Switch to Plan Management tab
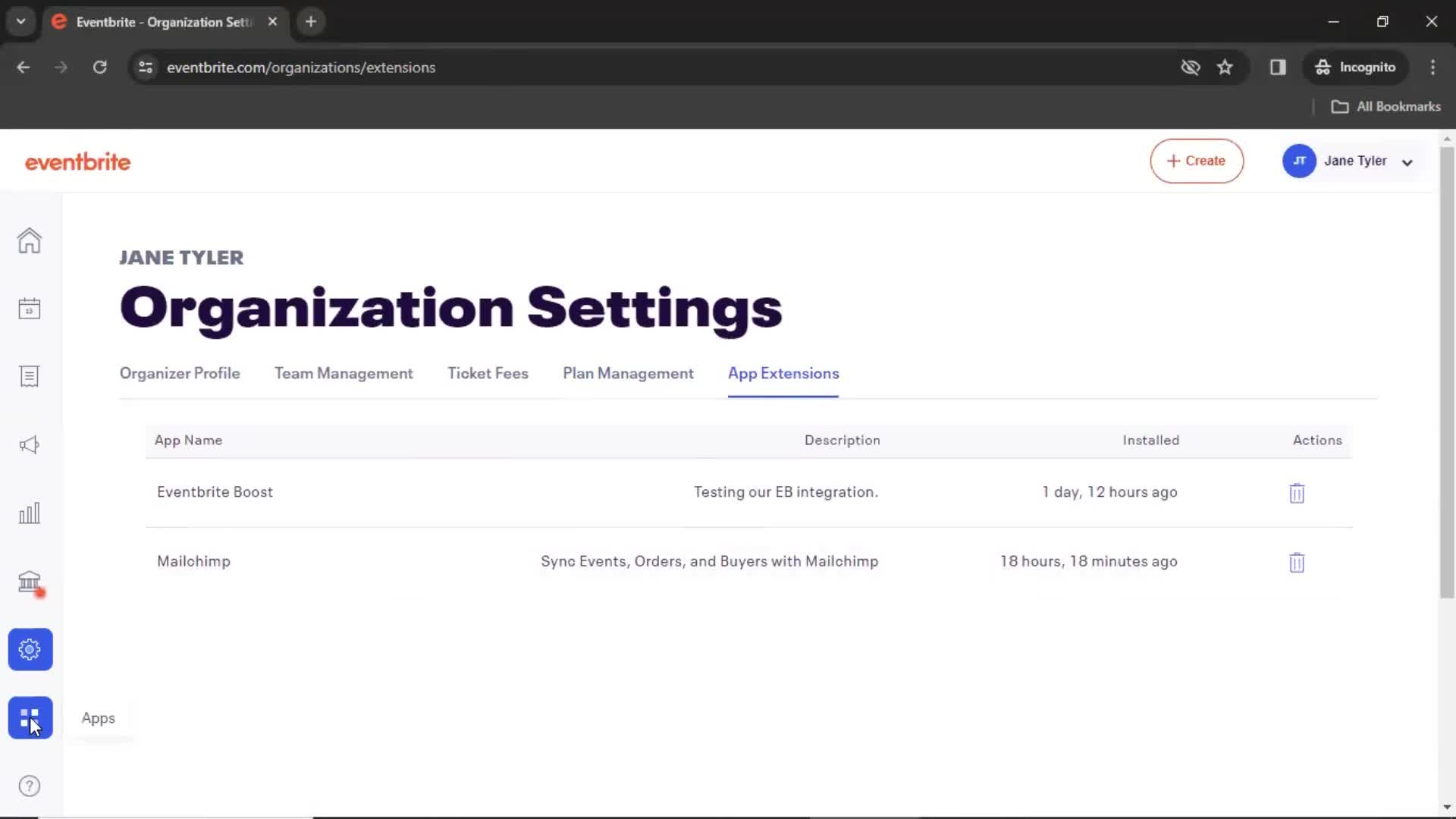 (x=628, y=373)
